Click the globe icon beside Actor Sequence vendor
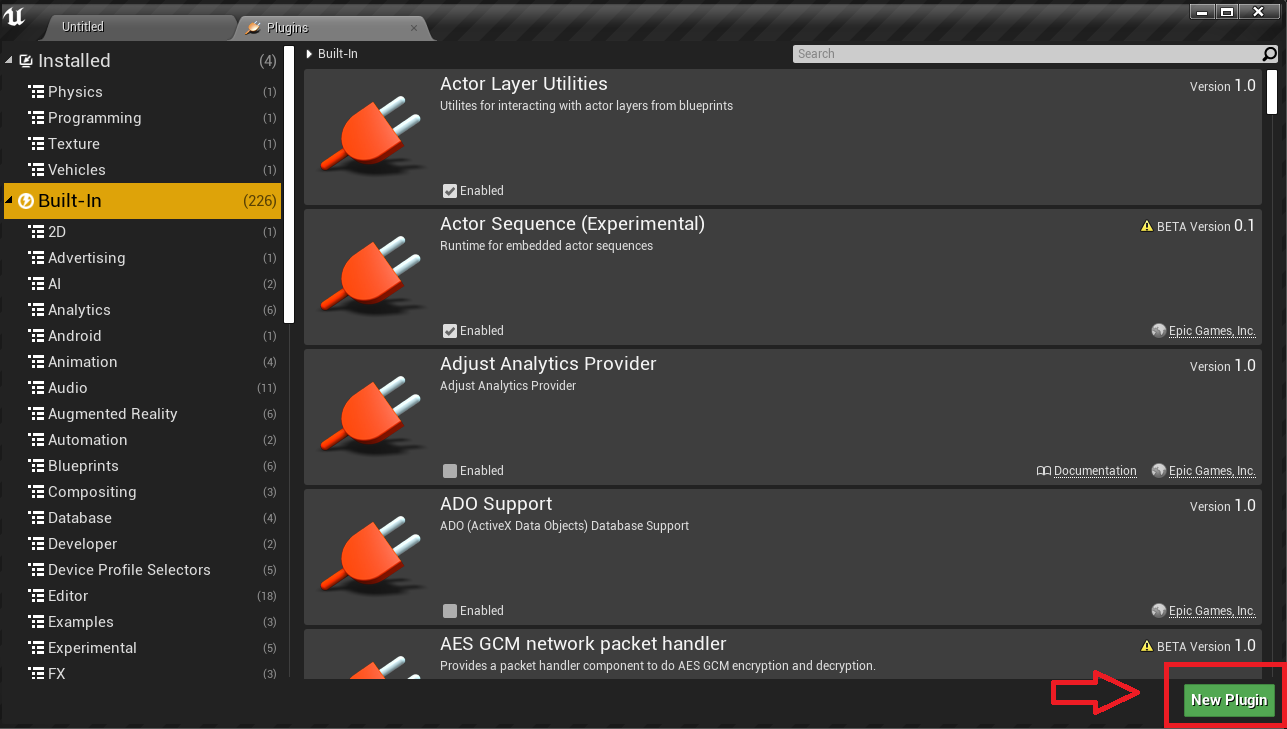 click(x=1158, y=331)
